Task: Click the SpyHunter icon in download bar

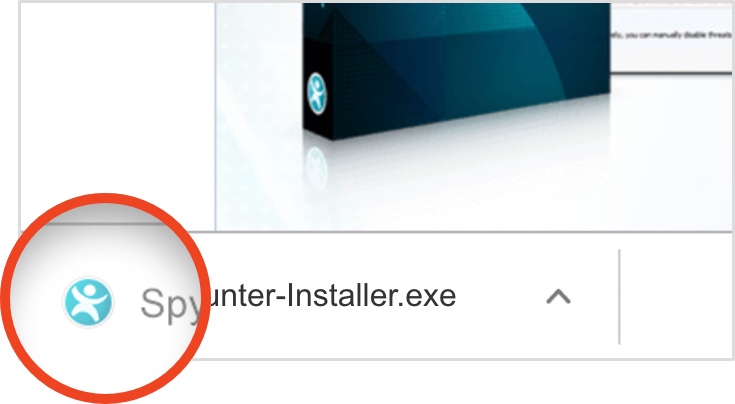Action: (88, 302)
